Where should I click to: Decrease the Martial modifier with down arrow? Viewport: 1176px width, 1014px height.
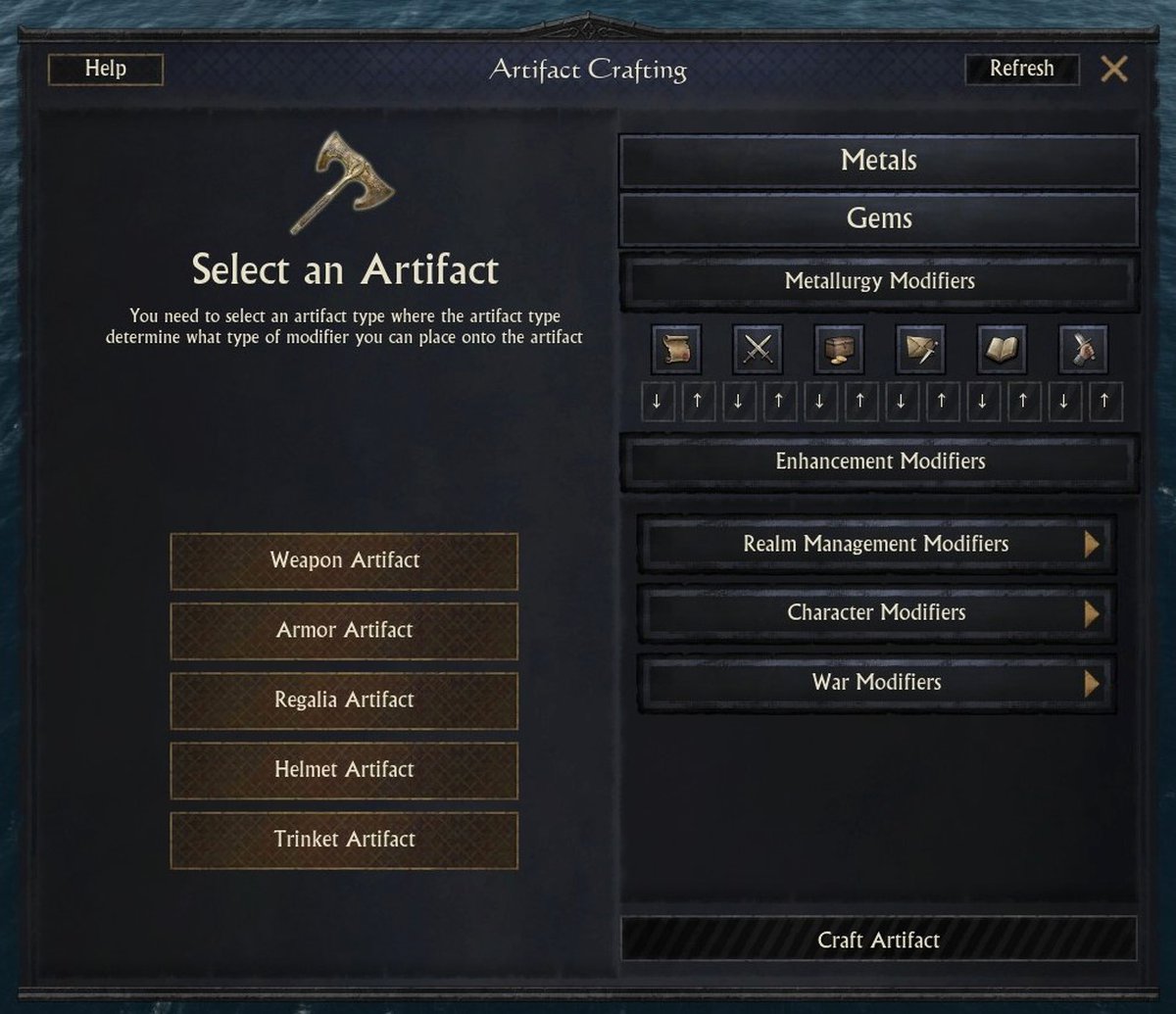[738, 402]
